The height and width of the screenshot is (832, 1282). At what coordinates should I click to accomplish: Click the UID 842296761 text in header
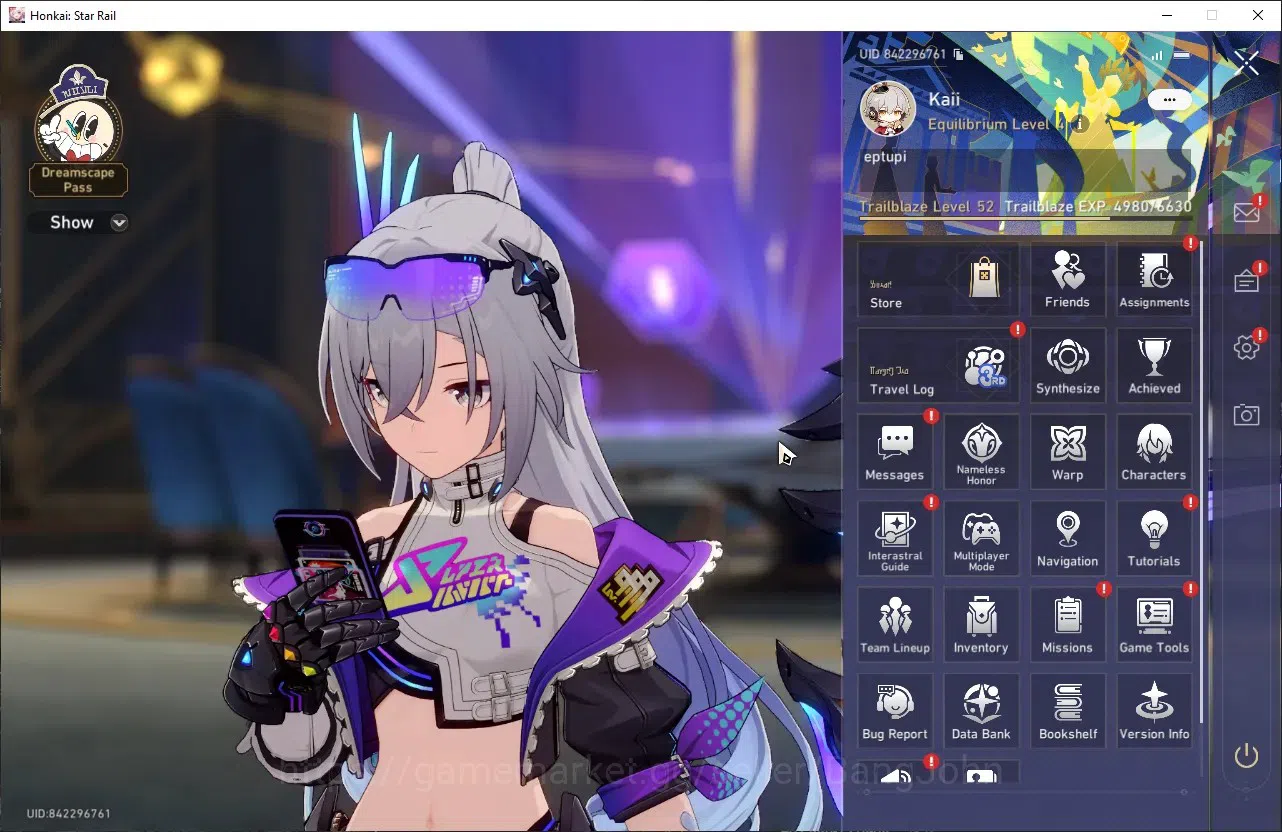click(x=902, y=55)
